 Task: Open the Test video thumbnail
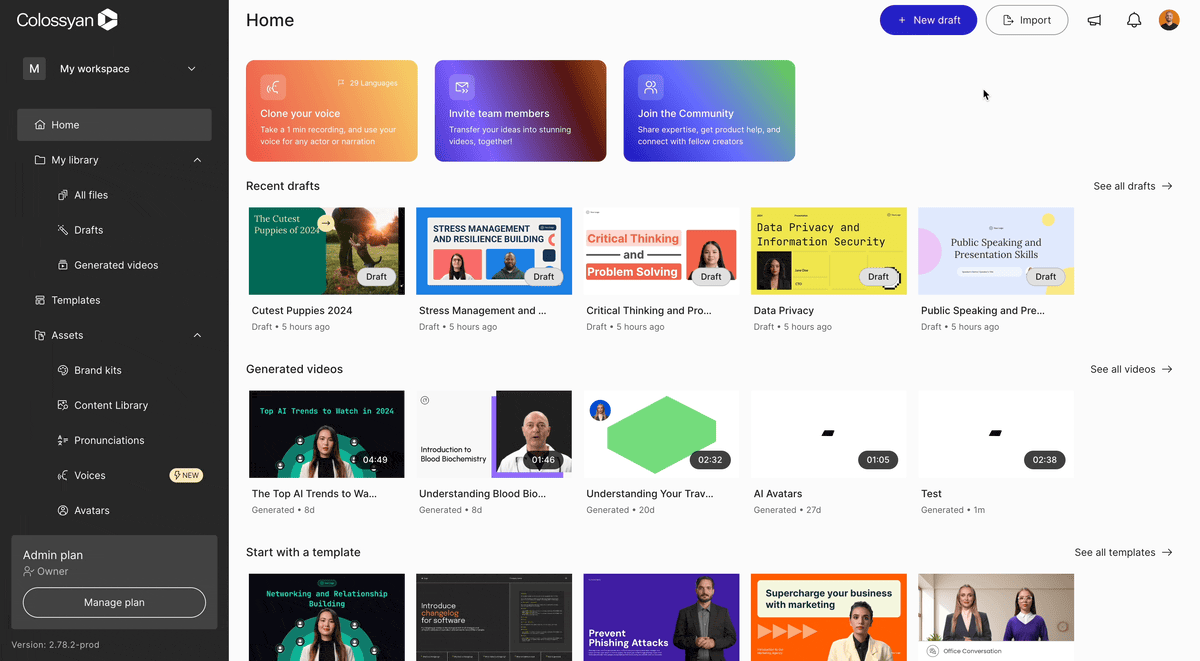coord(996,434)
